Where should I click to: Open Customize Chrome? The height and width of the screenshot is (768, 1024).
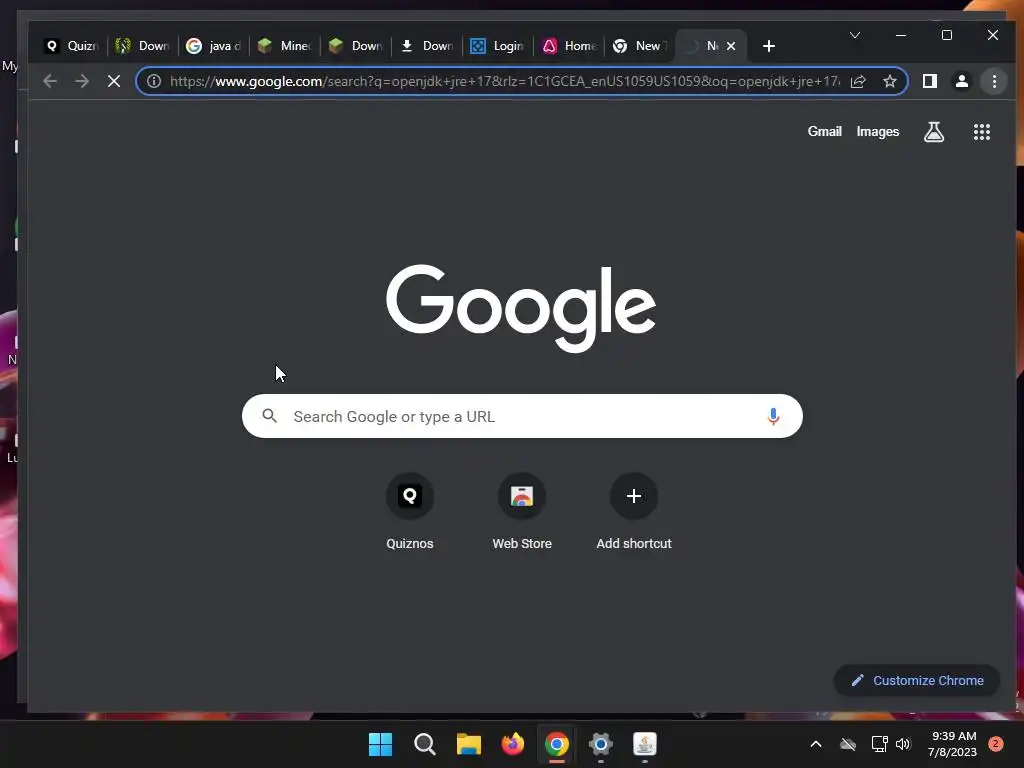point(917,680)
